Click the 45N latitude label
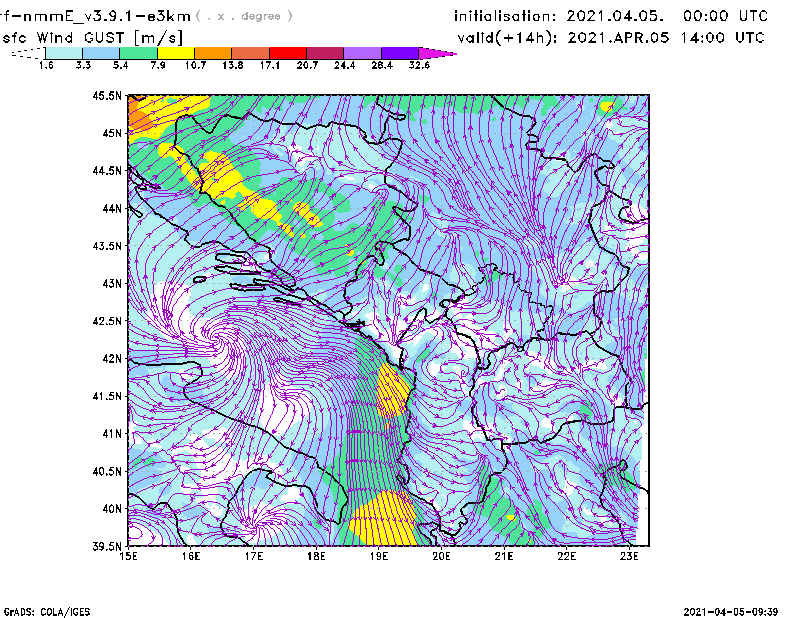This screenshot has height=618, width=800. tap(112, 133)
